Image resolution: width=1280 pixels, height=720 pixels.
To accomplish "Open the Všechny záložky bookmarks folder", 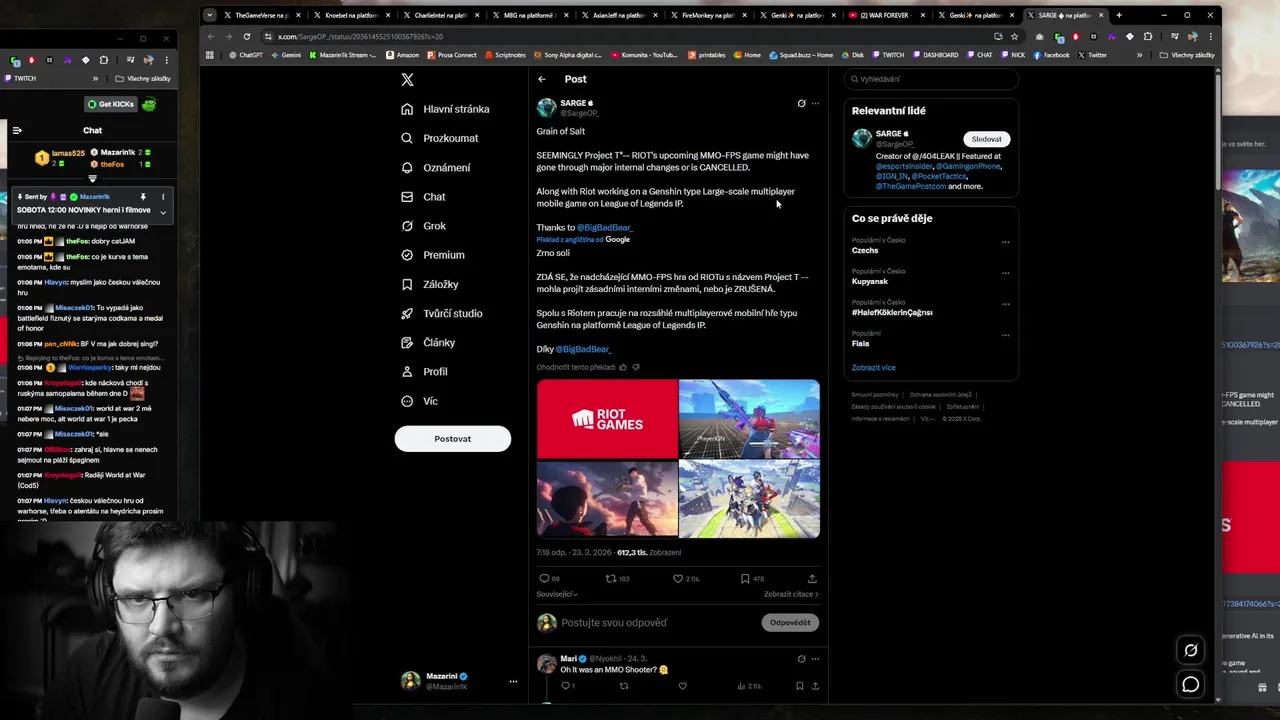I will click(1187, 55).
